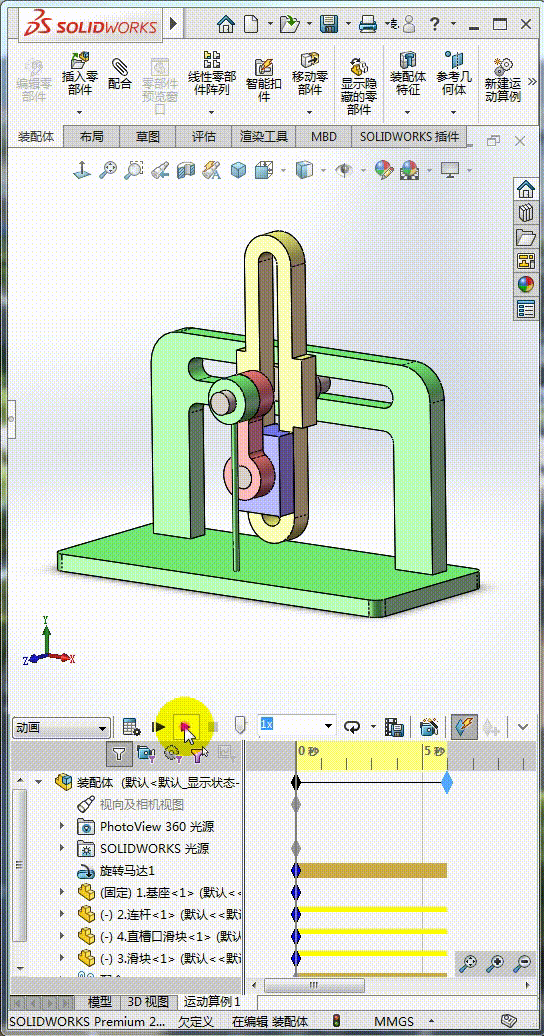
Task: Expand the 1.基座<1> component node
Action: (62, 892)
